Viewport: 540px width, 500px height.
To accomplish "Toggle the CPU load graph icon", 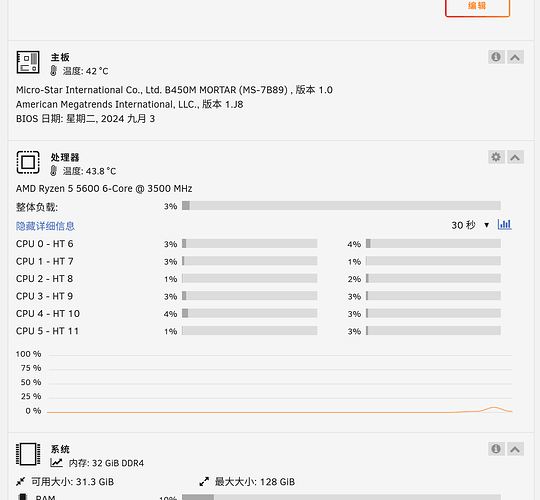I will coord(505,225).
